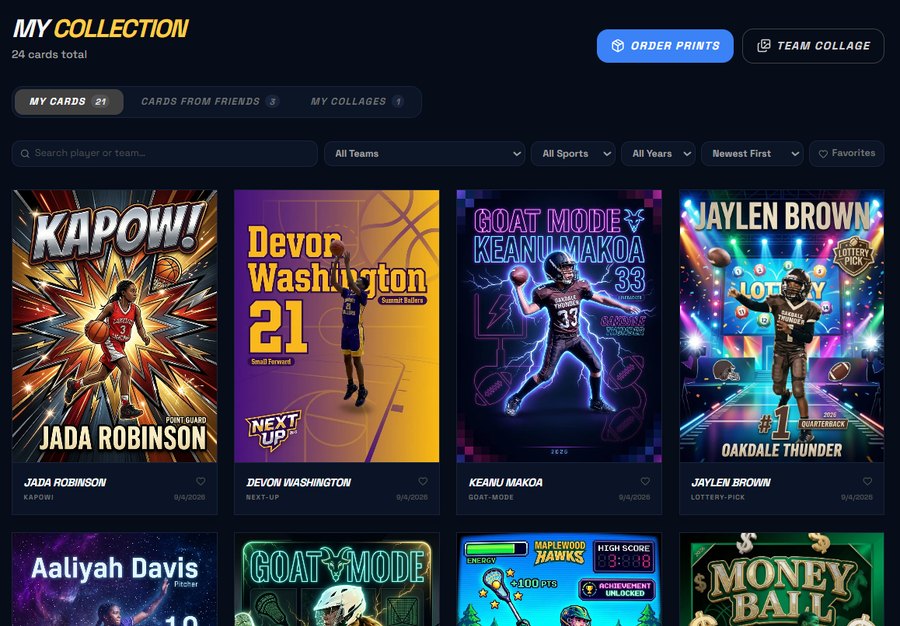Click the magnifier icon in search box
900x626 pixels.
pos(25,153)
